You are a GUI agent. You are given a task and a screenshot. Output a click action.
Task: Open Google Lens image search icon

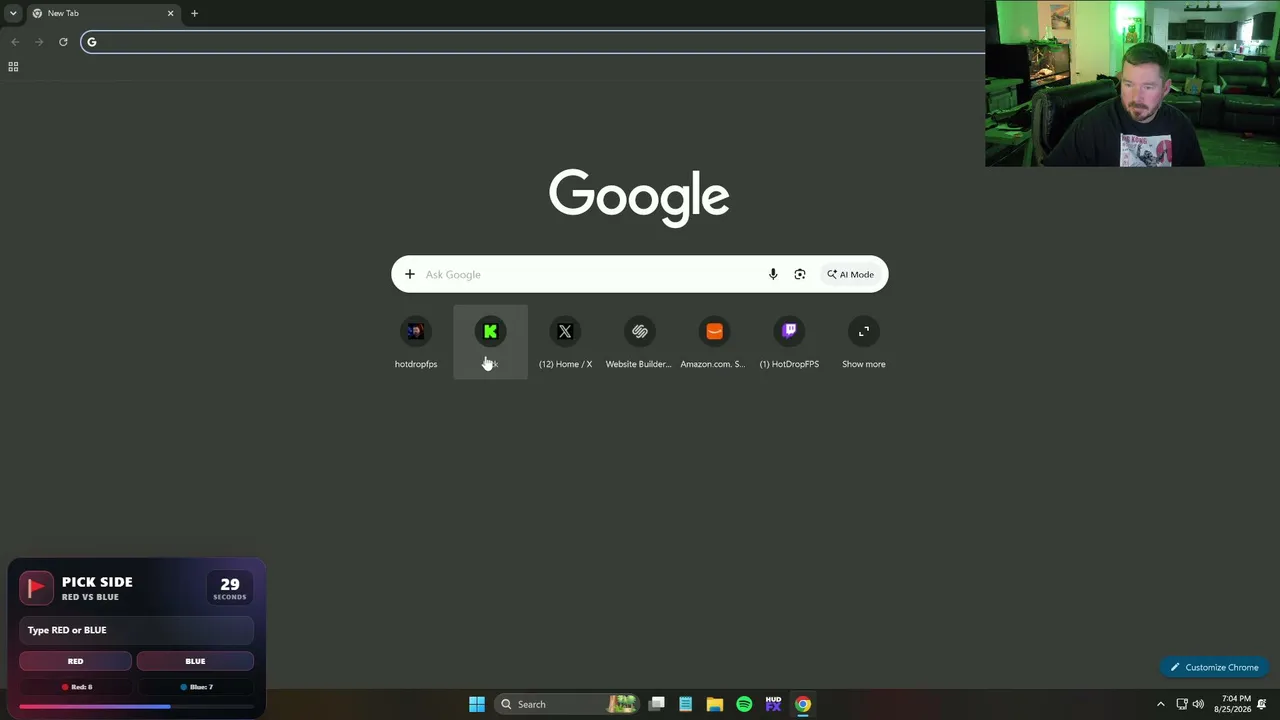tap(800, 274)
